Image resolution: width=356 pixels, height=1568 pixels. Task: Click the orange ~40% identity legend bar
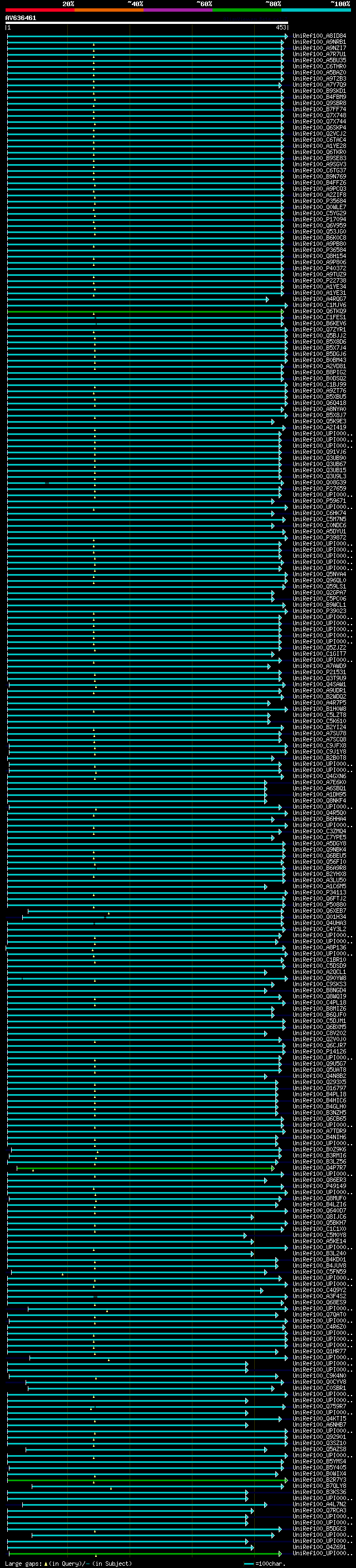pyautogui.click(x=110, y=10)
